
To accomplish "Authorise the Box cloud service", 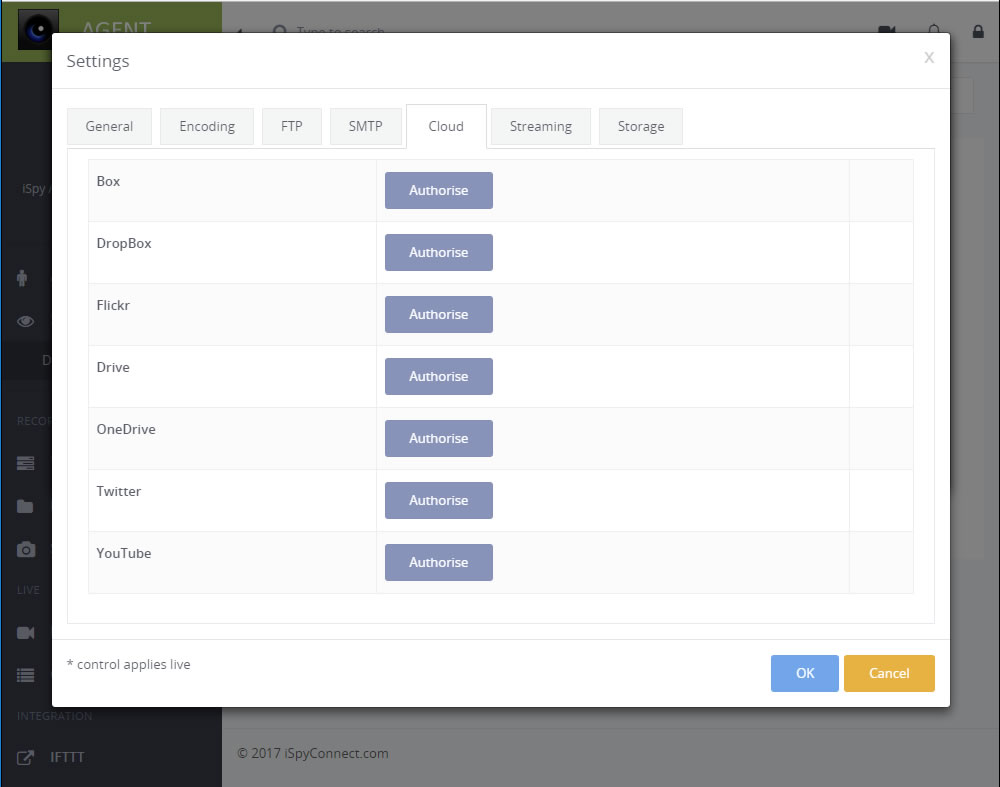I will [x=439, y=190].
